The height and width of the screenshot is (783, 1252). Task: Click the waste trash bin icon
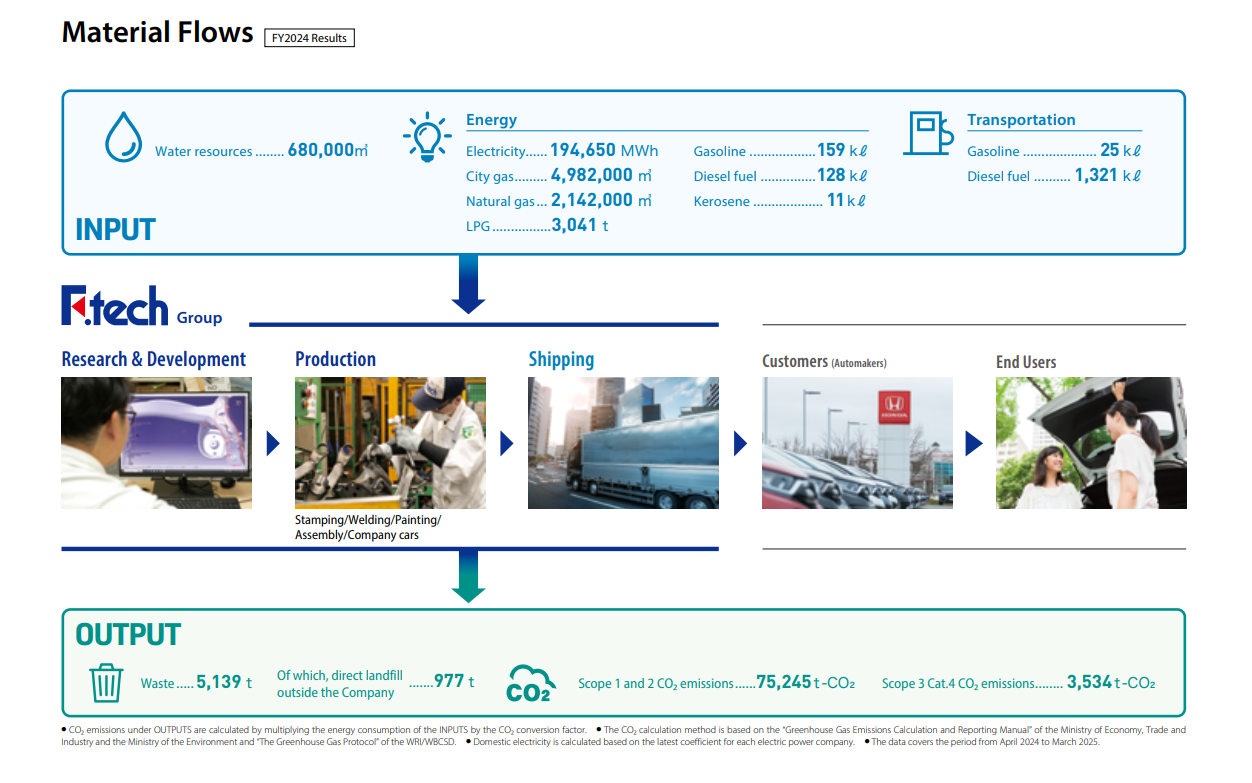click(x=106, y=683)
